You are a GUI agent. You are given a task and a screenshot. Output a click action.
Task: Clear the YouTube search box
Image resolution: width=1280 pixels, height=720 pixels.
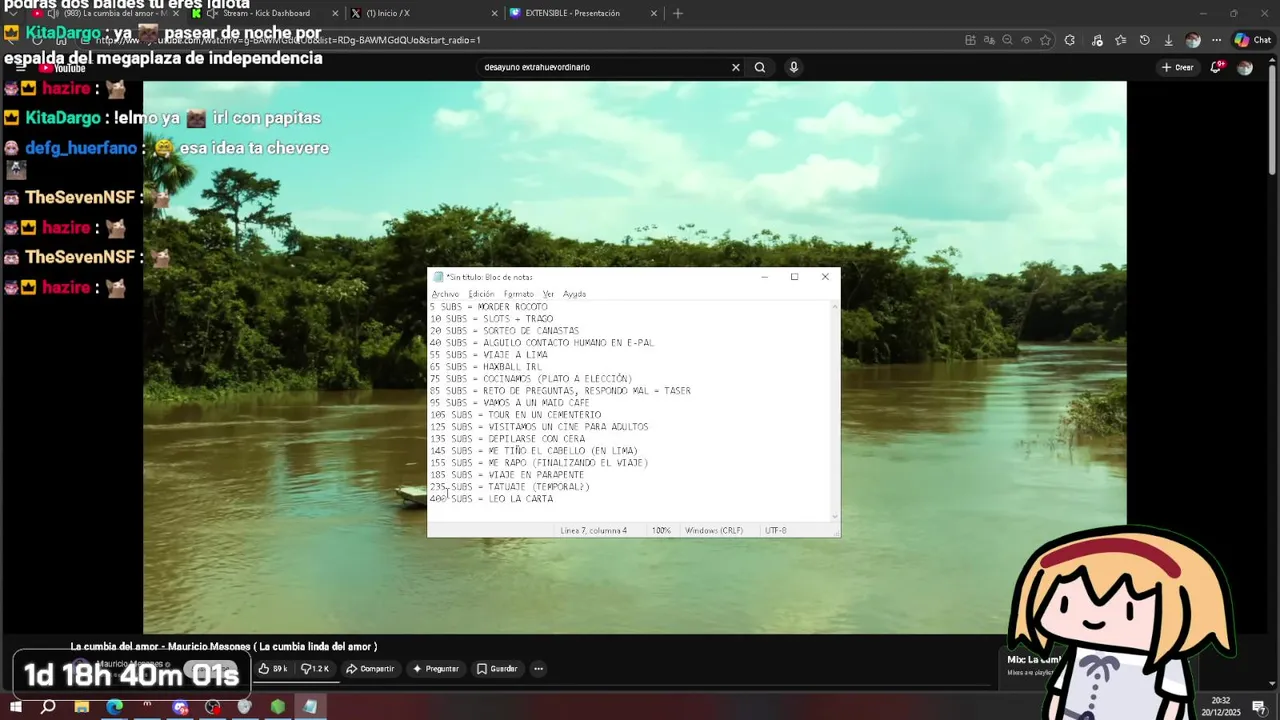coord(736,67)
